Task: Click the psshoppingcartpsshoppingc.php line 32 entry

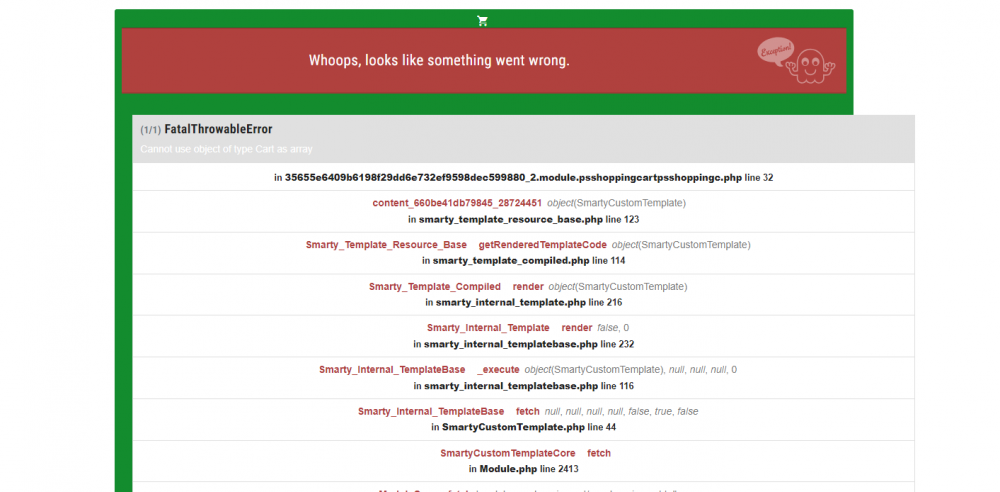Action: click(x=524, y=177)
